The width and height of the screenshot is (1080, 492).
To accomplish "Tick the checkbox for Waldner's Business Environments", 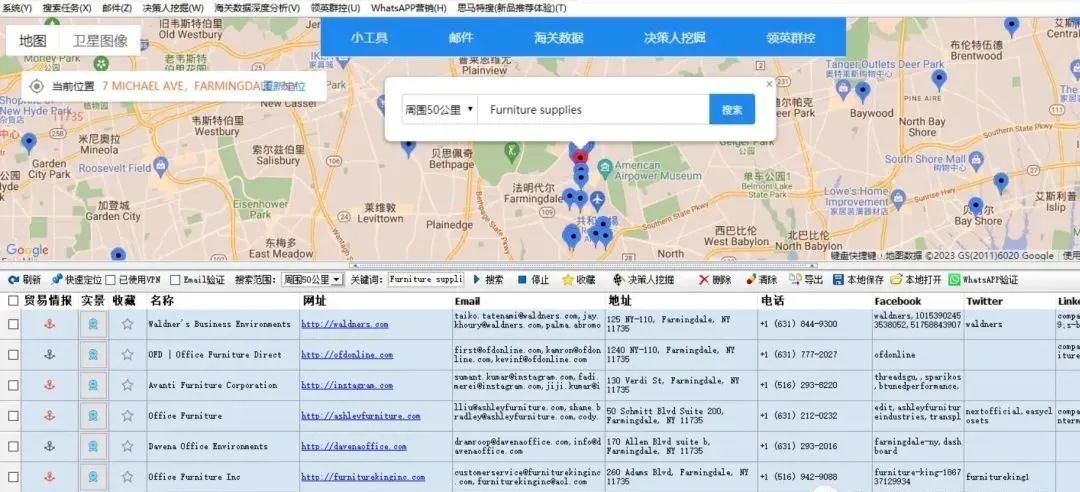I will pyautogui.click(x=13, y=324).
